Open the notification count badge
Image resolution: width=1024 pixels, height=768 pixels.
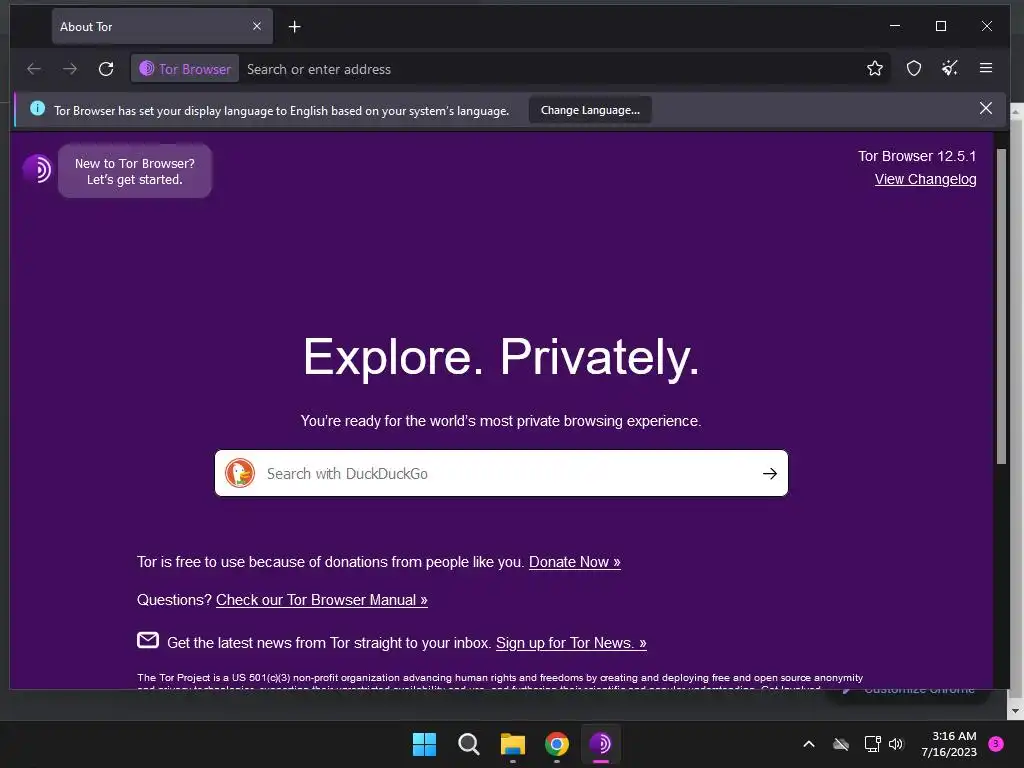coord(996,743)
